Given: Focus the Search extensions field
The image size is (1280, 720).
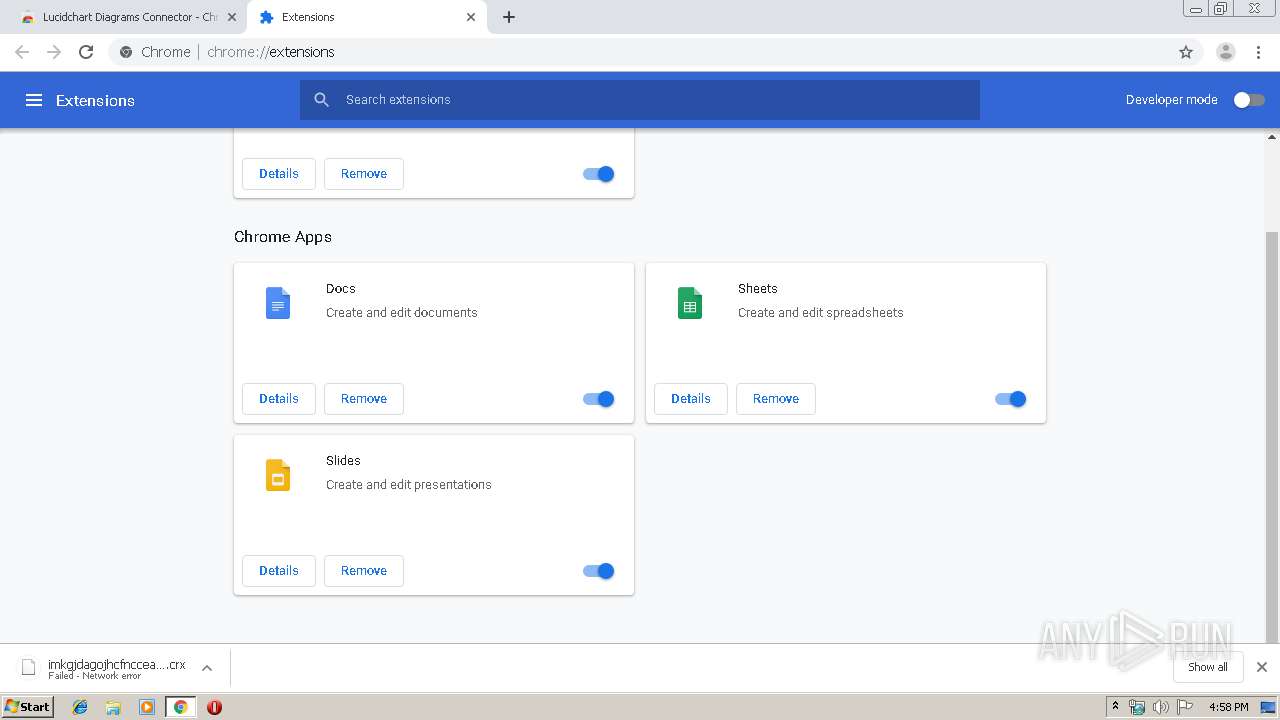Looking at the screenshot, I should [x=640, y=100].
